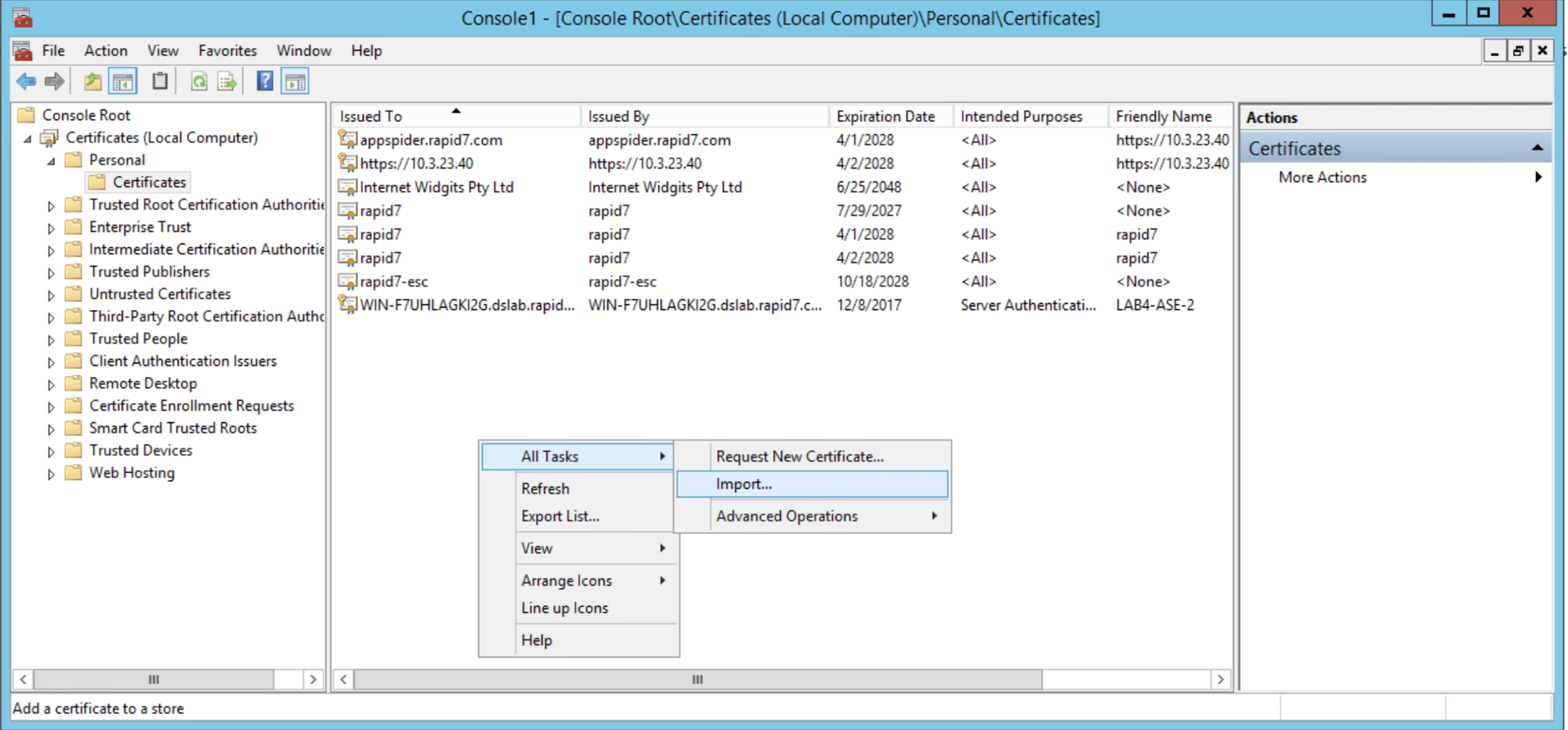This screenshot has width=1568, height=730.
Task: Click the green Refresh toolbar icon
Action: tap(199, 82)
